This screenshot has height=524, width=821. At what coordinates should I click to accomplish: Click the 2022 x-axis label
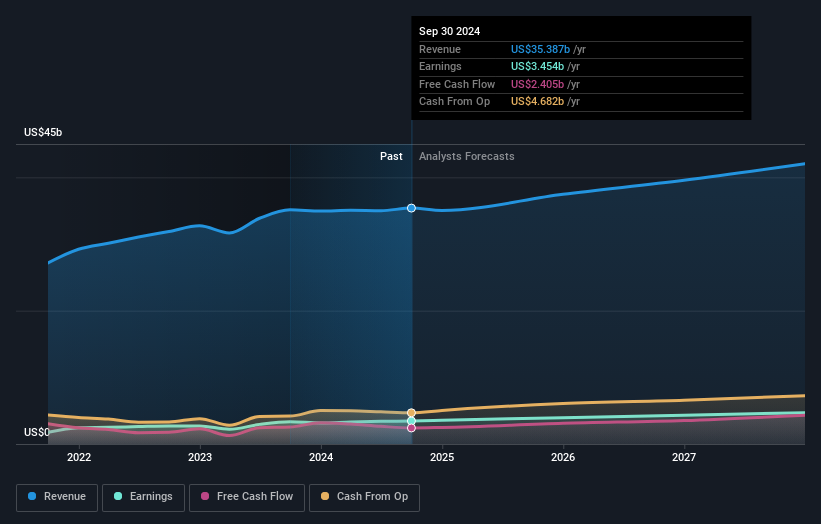[79, 458]
